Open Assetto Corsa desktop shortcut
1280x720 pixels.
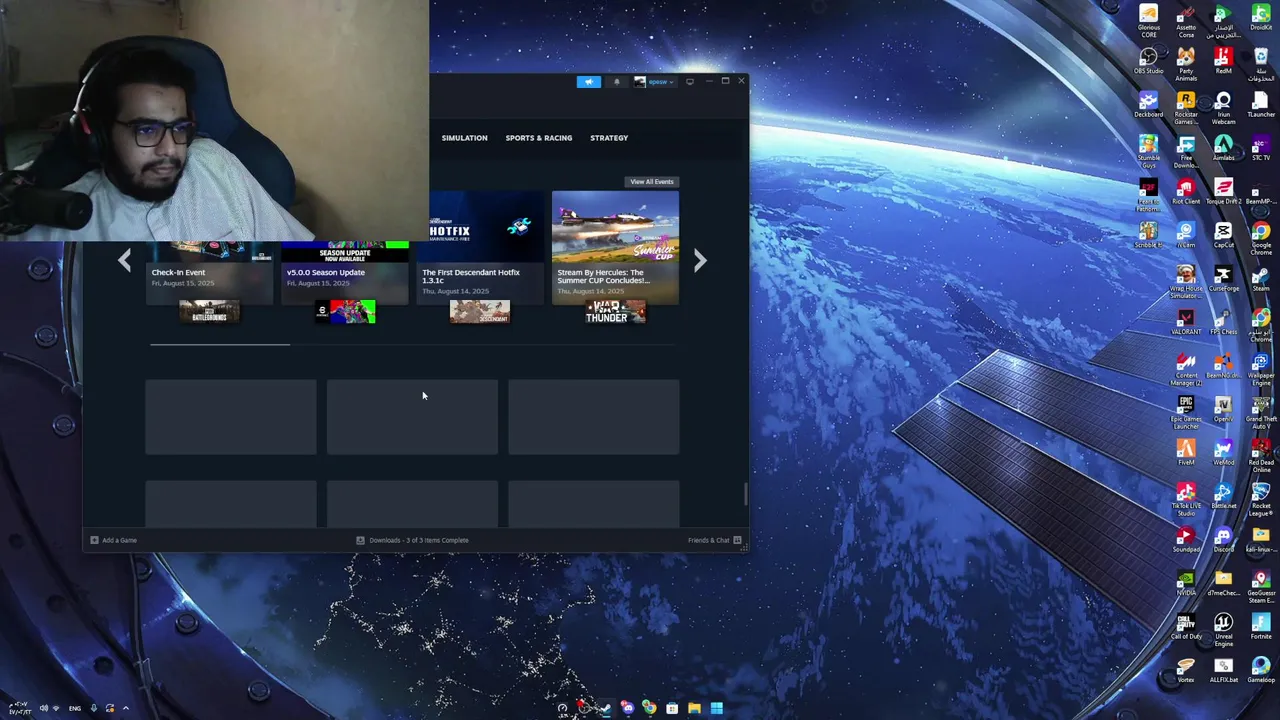click(x=1186, y=21)
